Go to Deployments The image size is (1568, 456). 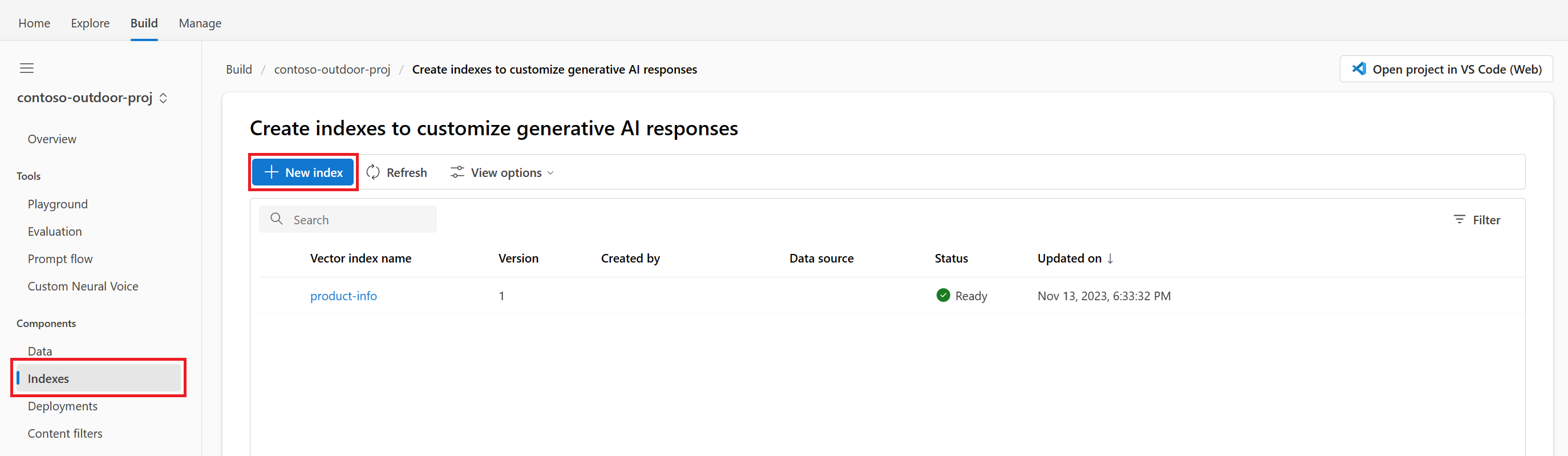[63, 406]
